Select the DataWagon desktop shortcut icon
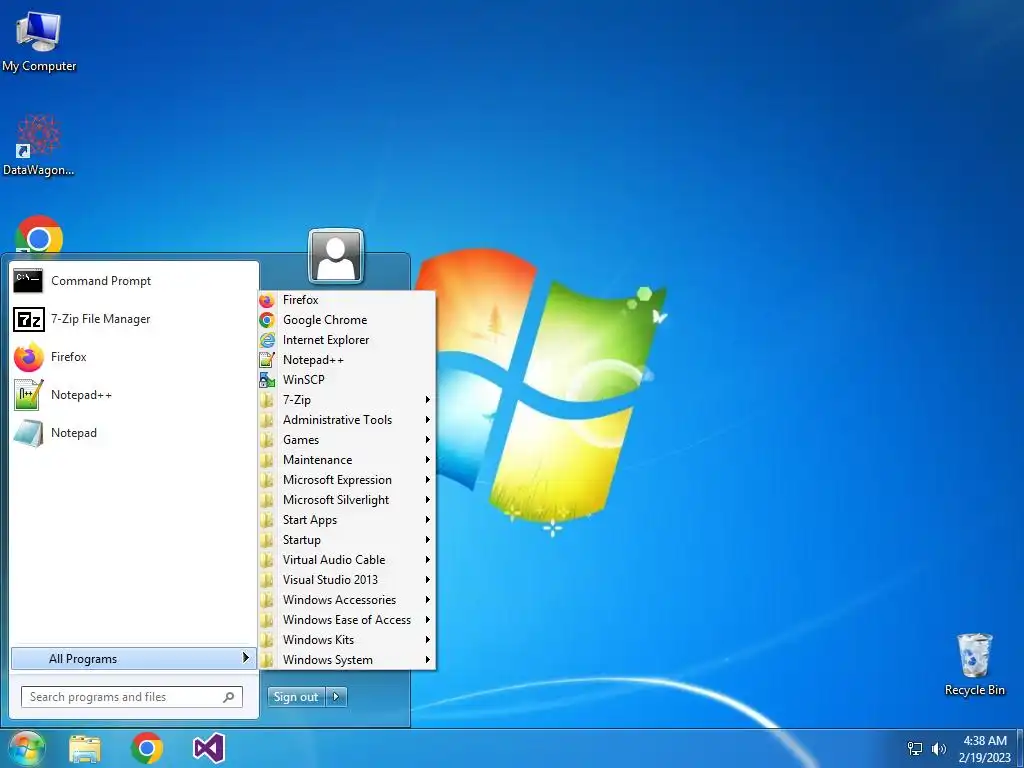The width and height of the screenshot is (1024, 768). [39, 136]
